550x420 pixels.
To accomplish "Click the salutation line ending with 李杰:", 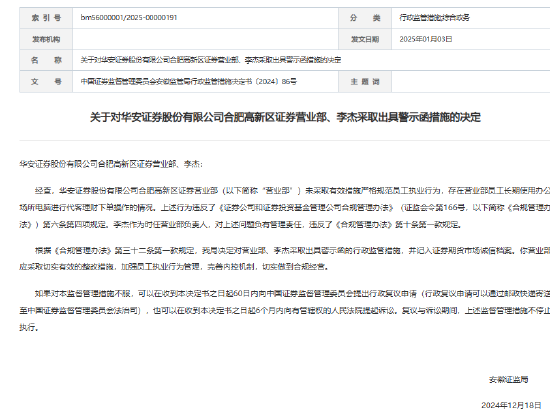I will (111, 164).
